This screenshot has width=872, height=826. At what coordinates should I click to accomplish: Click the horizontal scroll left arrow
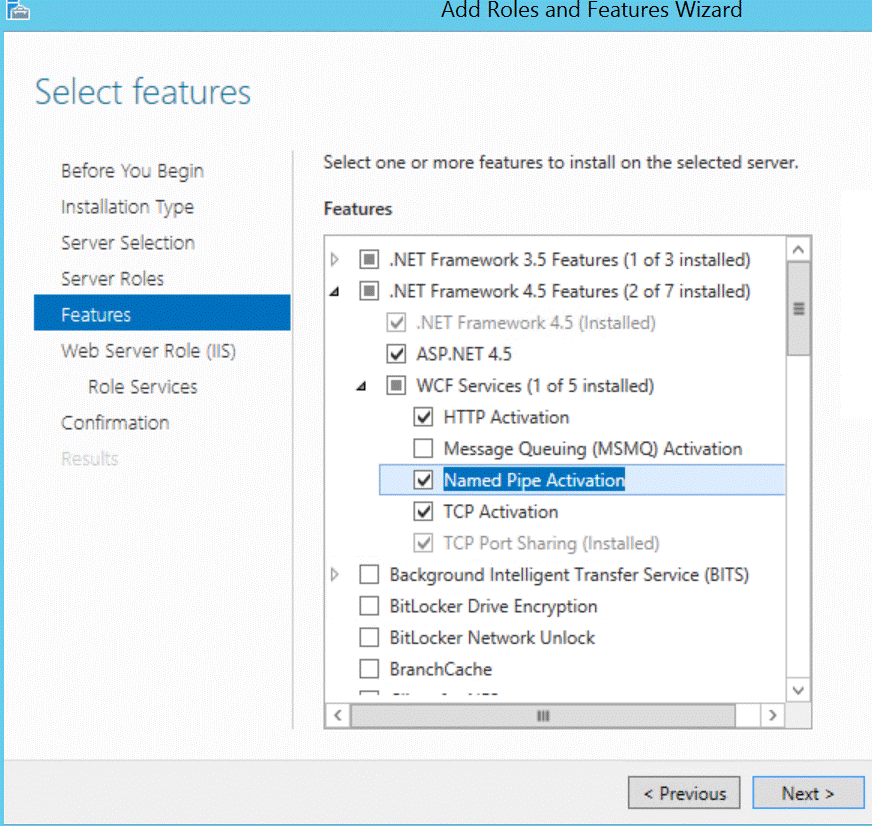(338, 716)
